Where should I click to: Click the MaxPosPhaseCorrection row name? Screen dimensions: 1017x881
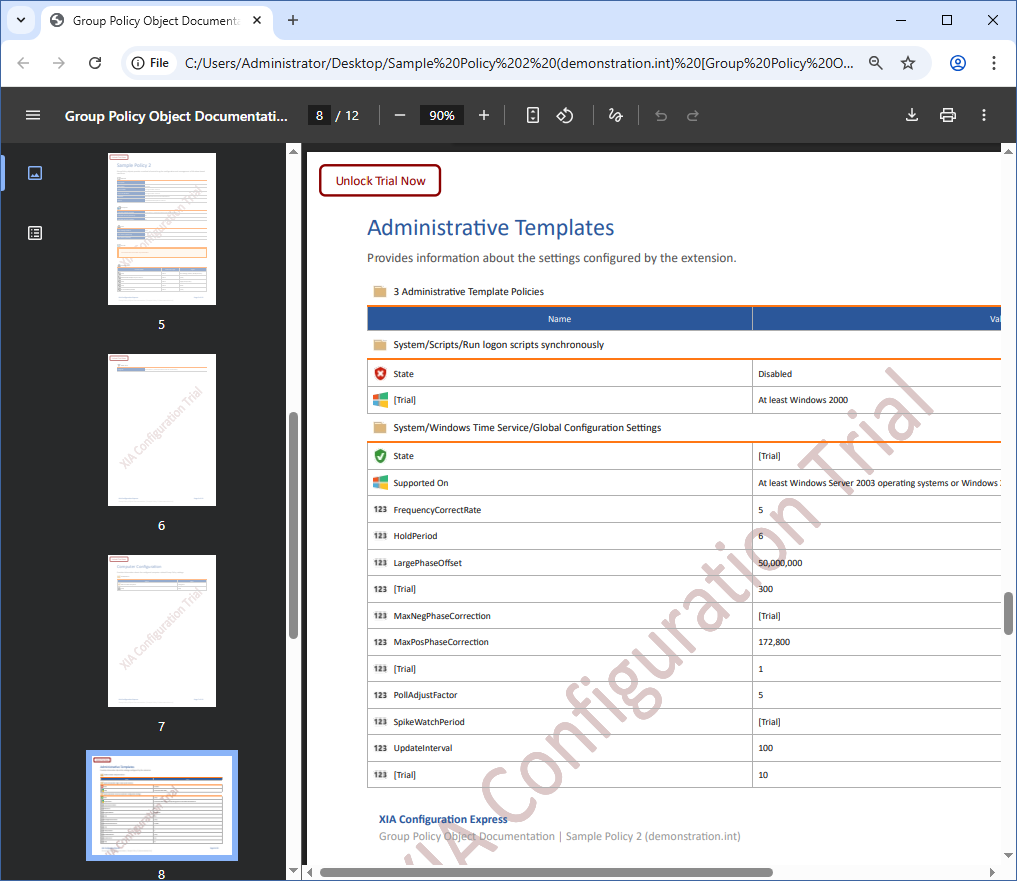(441, 642)
